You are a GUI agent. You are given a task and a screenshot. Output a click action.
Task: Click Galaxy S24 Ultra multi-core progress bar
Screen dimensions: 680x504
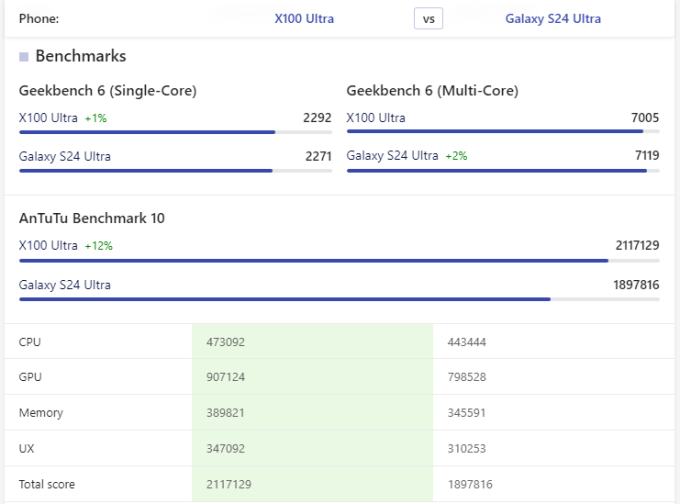pyautogui.click(x=503, y=171)
